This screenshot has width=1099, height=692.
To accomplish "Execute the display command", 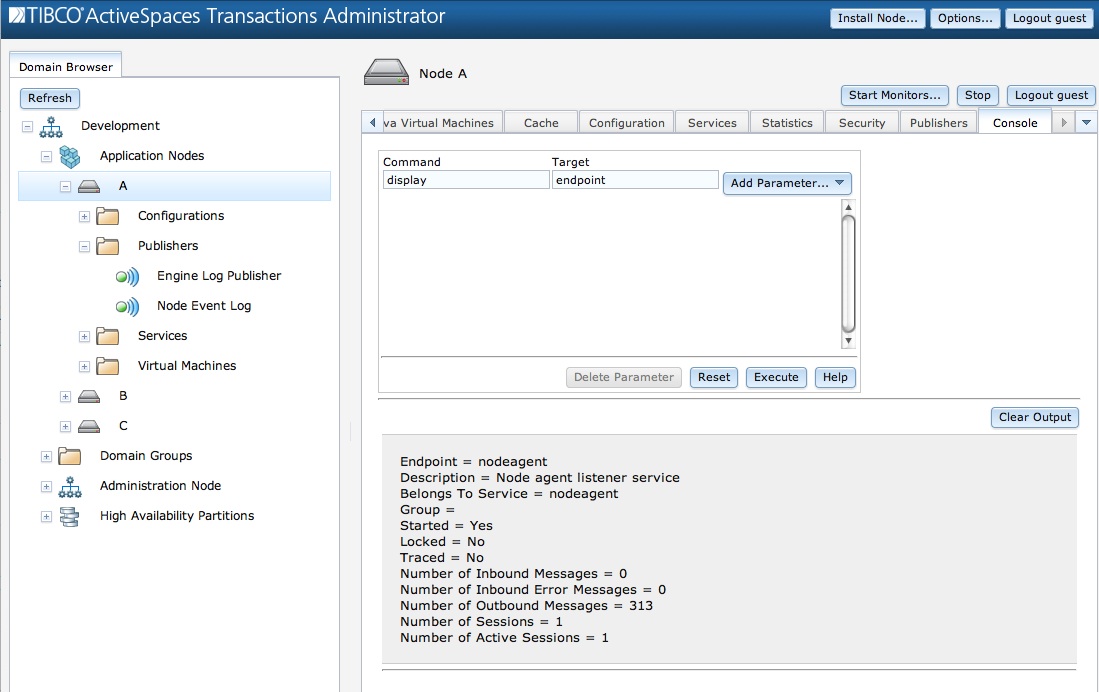I will tap(776, 377).
